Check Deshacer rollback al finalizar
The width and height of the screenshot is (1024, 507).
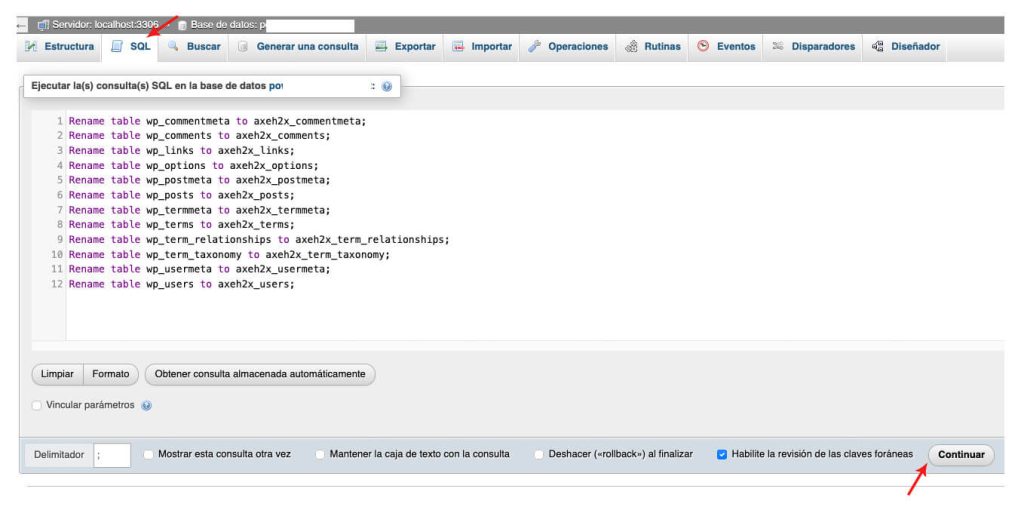pos(539,454)
